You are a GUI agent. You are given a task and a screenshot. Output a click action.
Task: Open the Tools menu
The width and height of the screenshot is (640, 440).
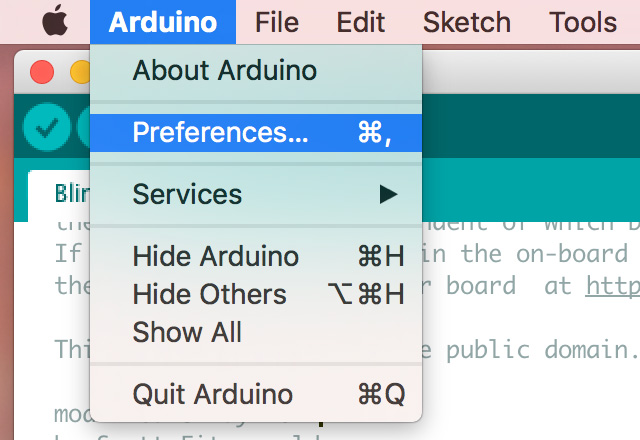pyautogui.click(x=583, y=22)
